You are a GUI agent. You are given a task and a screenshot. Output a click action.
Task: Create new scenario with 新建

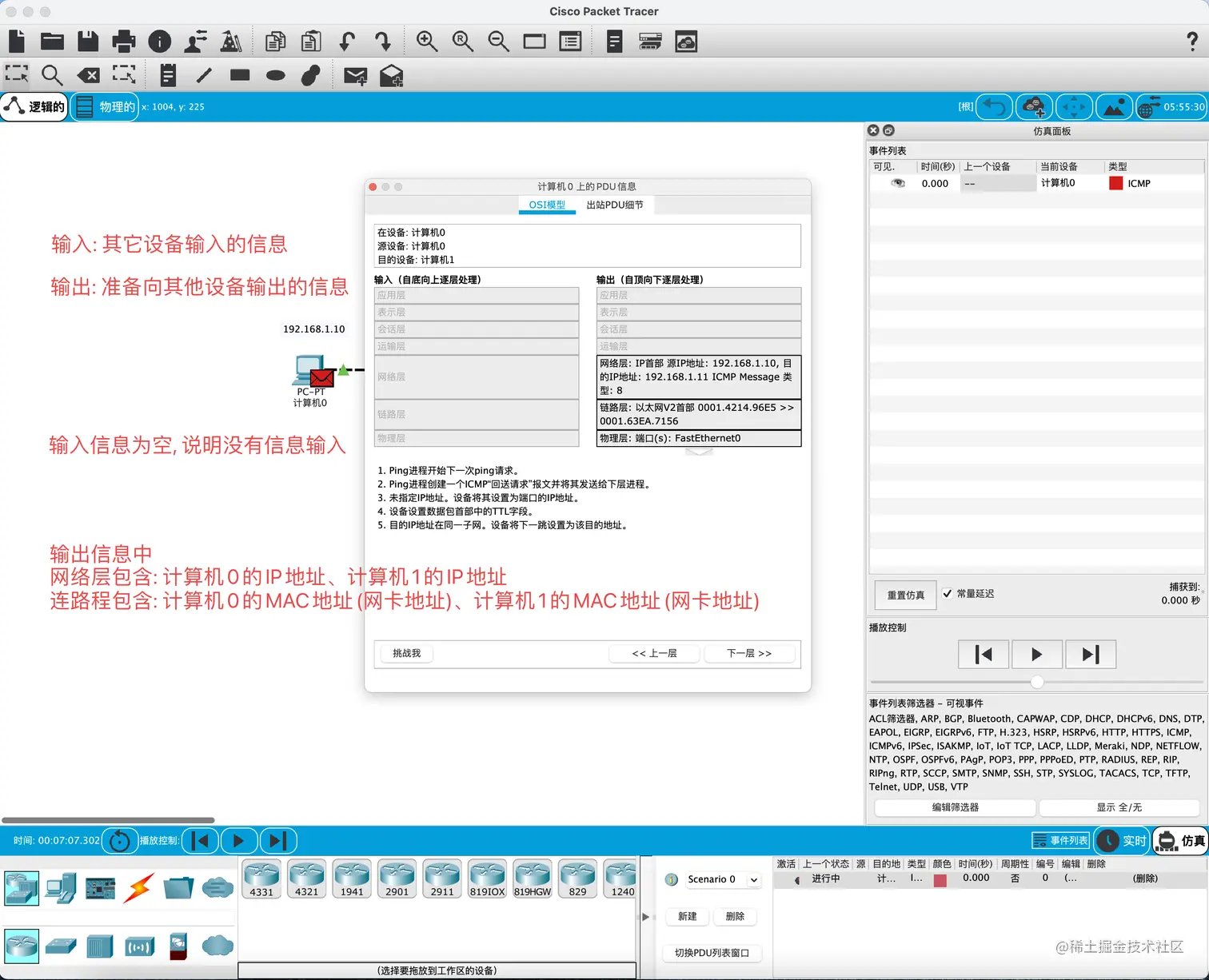point(688,916)
